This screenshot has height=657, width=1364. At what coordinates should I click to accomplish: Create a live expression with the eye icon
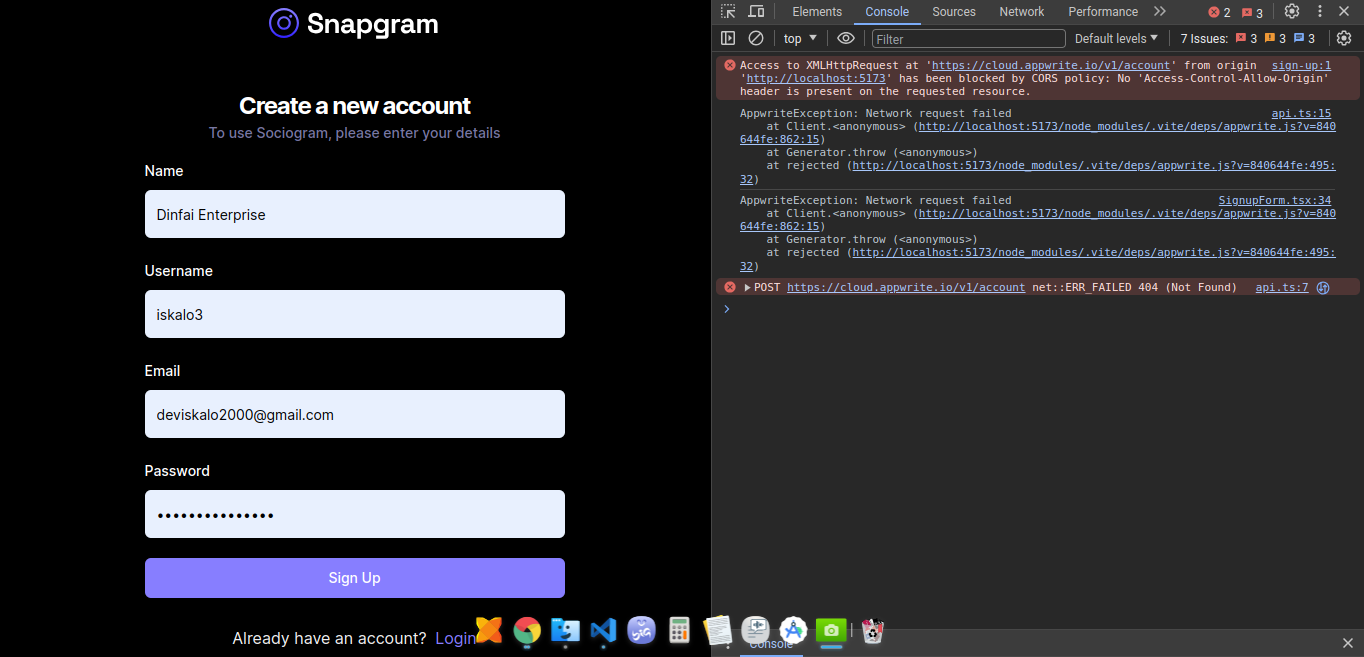point(845,38)
